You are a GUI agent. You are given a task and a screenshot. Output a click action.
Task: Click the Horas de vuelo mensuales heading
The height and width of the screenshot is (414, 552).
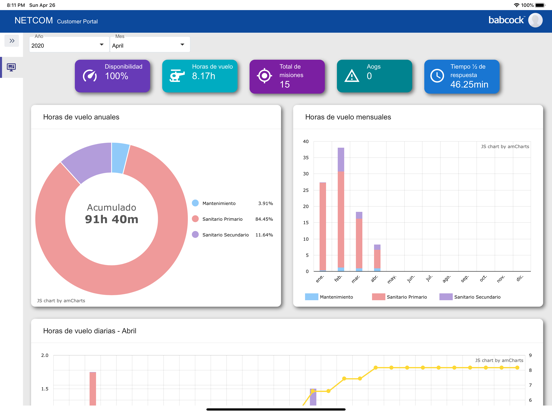pos(348,117)
